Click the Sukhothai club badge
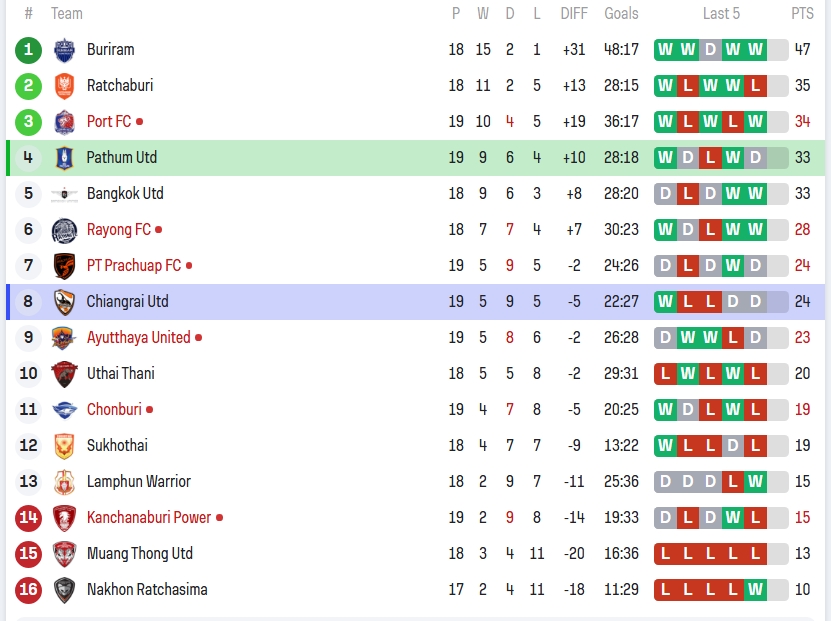 pyautogui.click(x=64, y=445)
